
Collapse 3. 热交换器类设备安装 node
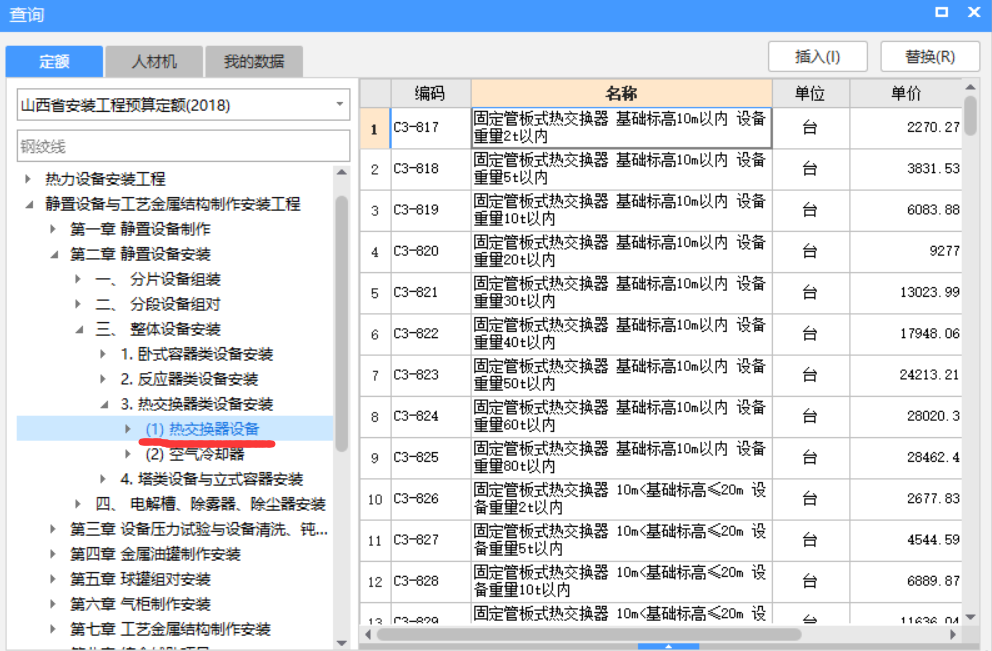coord(103,404)
